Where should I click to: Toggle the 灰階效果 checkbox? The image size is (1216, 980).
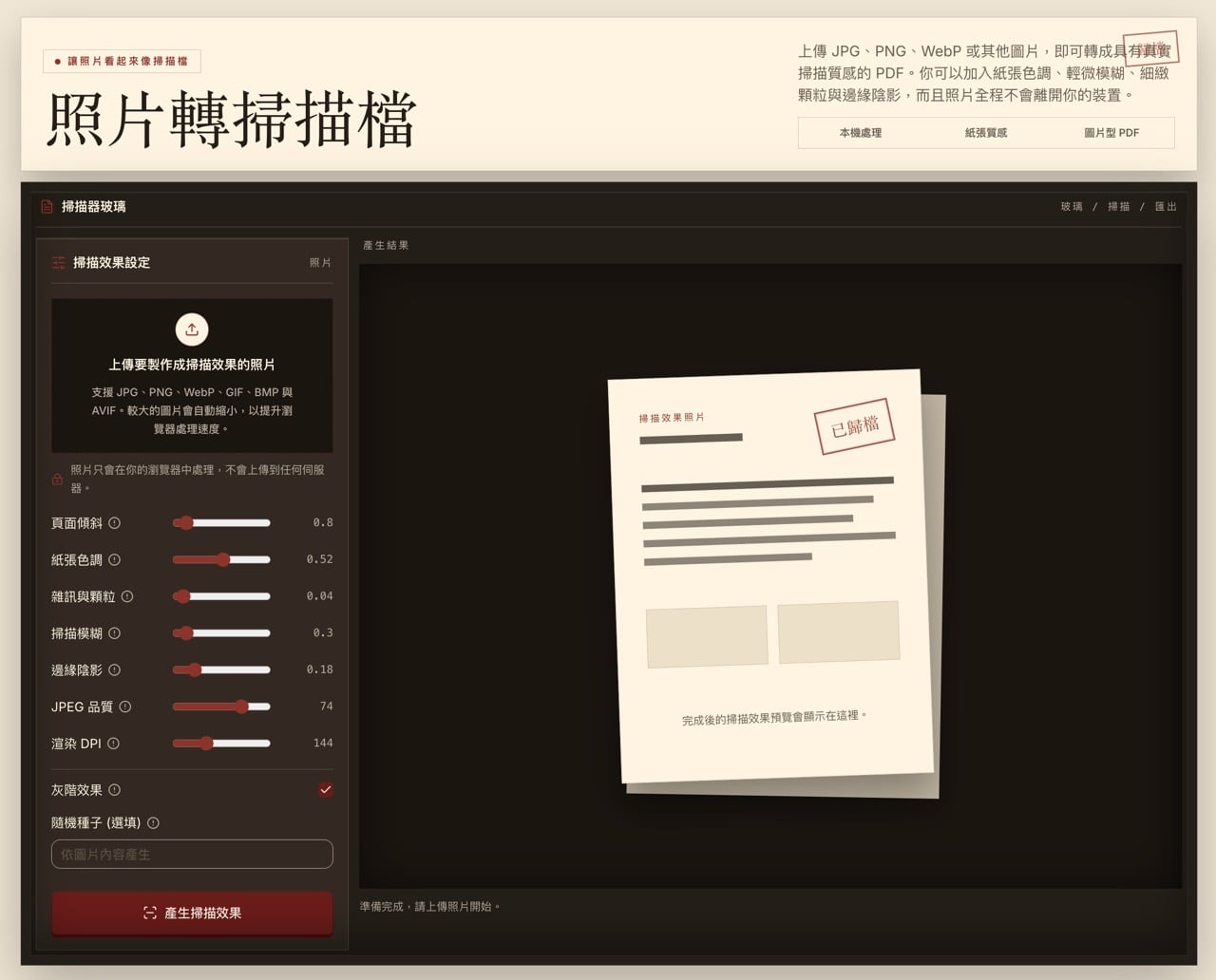pos(326,790)
